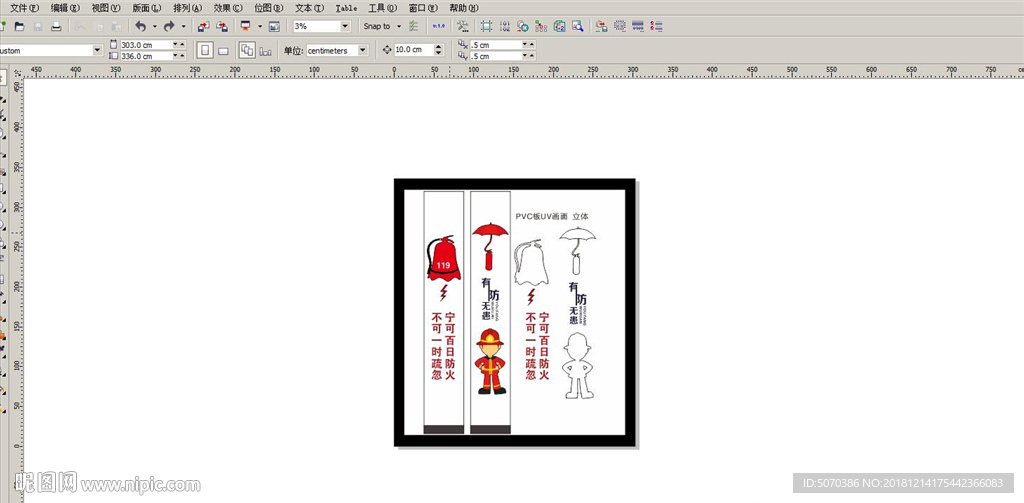
Task: Click the nudge distance field 10.0 cm
Action: 413,50
